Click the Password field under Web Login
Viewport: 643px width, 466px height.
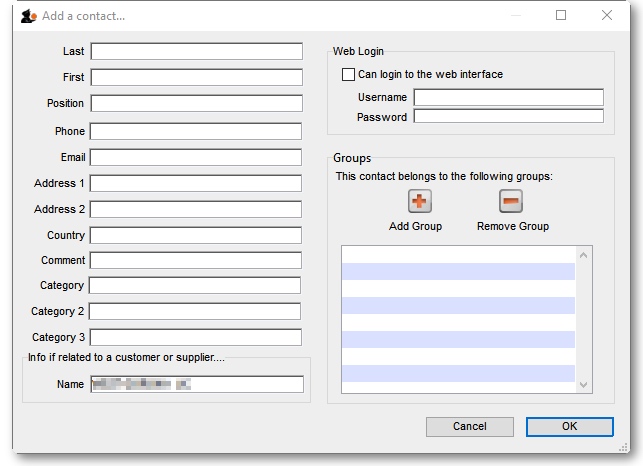coord(508,116)
